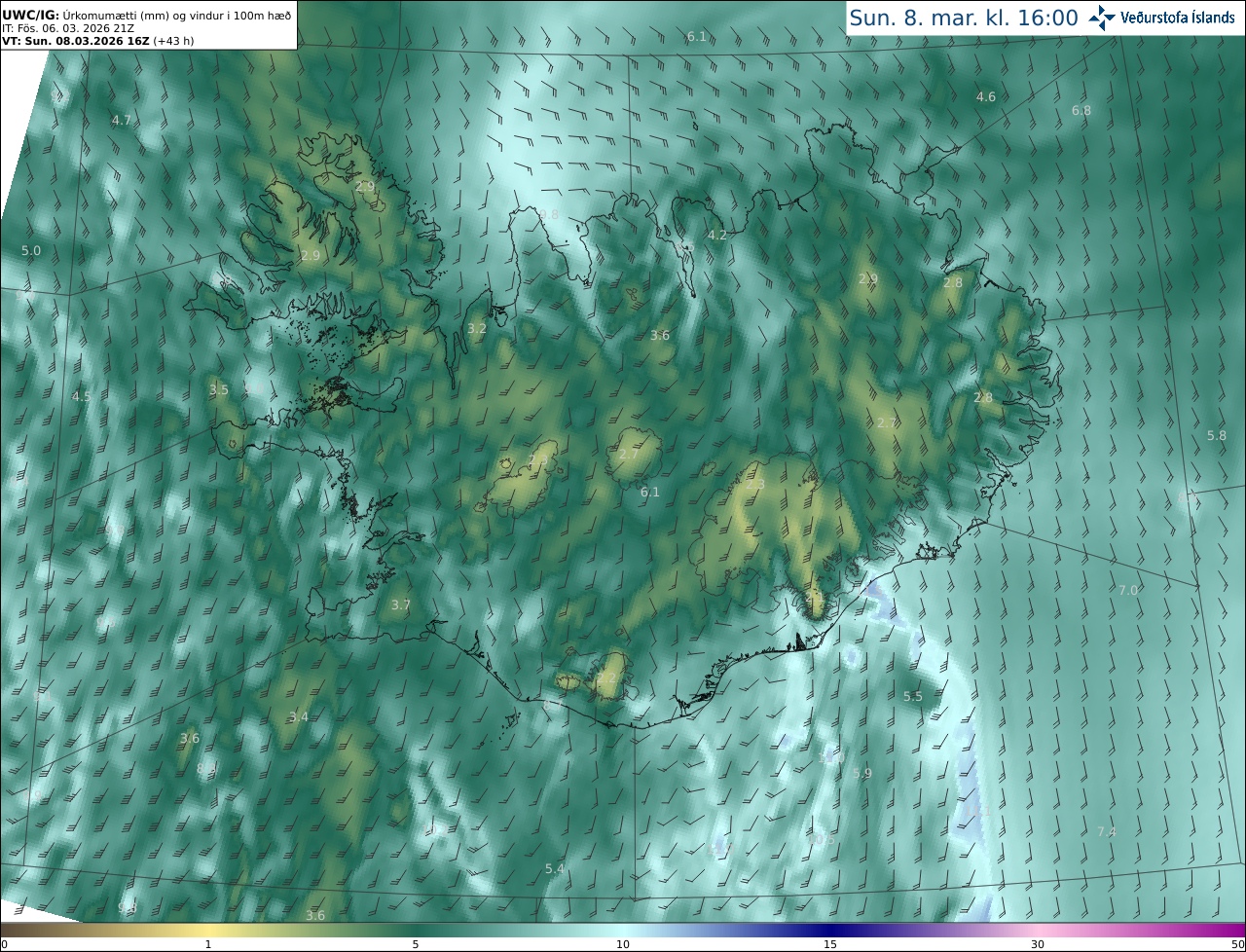Click the 4.6 value on the map
1246x952 pixels.
pos(986,97)
